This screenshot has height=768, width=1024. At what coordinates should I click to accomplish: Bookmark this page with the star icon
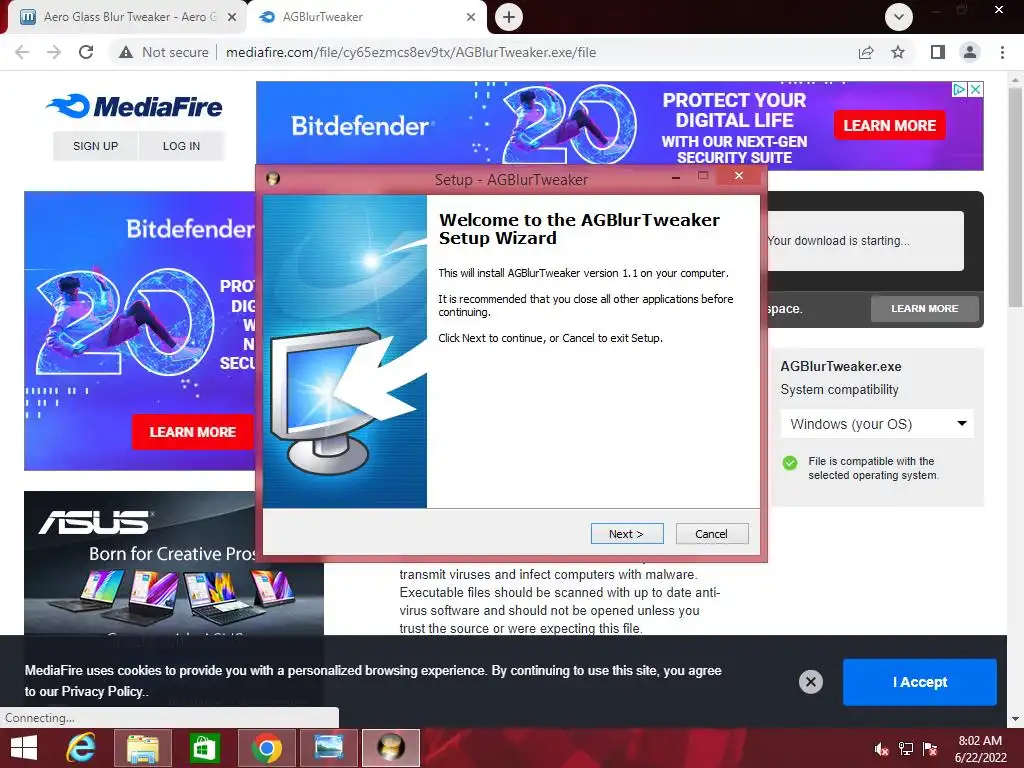tap(898, 52)
